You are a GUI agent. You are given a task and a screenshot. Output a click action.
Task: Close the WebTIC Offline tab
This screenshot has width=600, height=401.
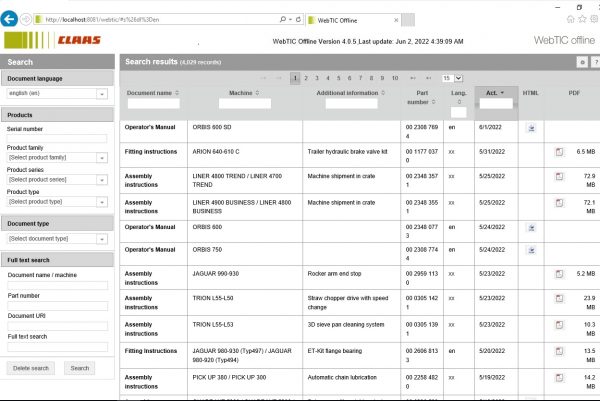click(x=396, y=20)
